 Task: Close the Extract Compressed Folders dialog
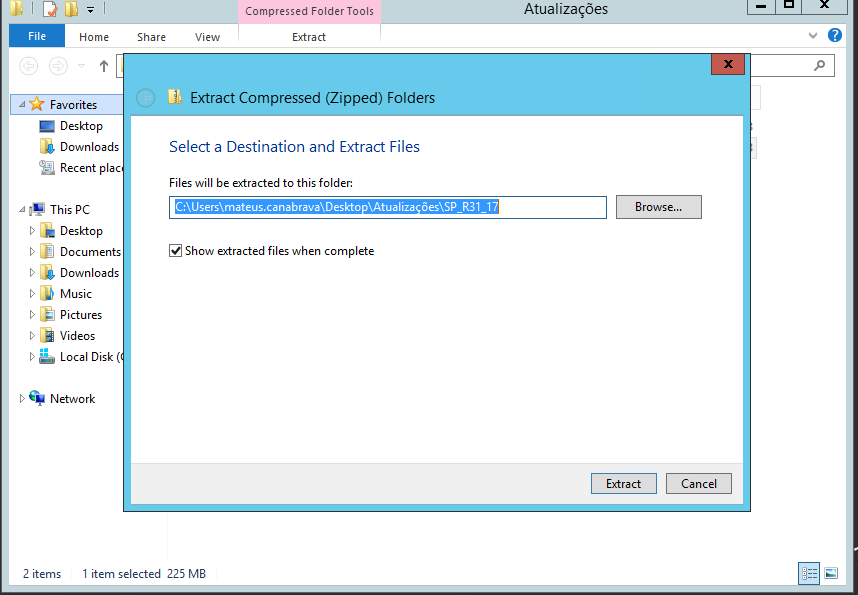(x=728, y=64)
